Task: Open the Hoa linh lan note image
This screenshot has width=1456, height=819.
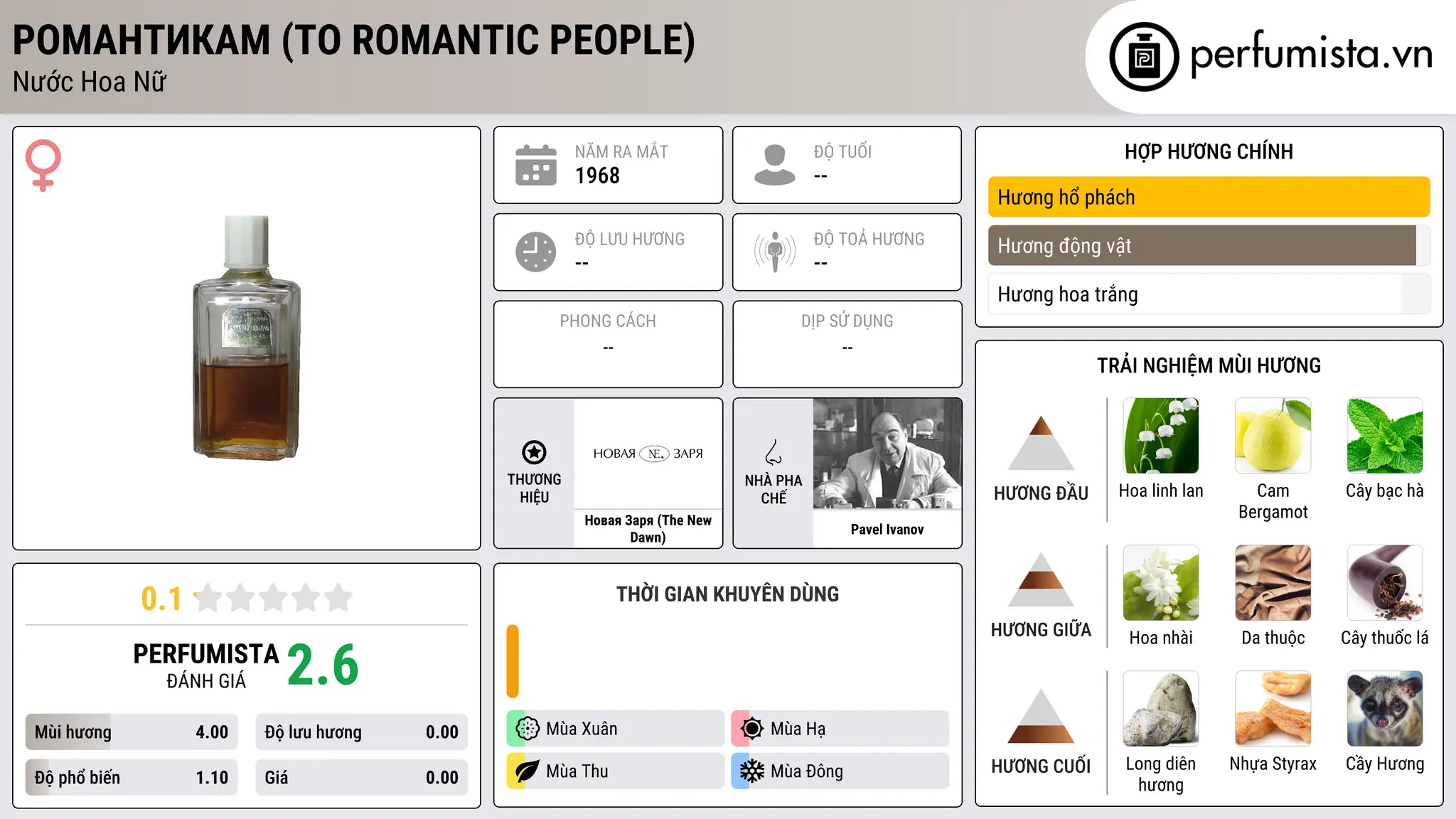Action: click(x=1161, y=436)
